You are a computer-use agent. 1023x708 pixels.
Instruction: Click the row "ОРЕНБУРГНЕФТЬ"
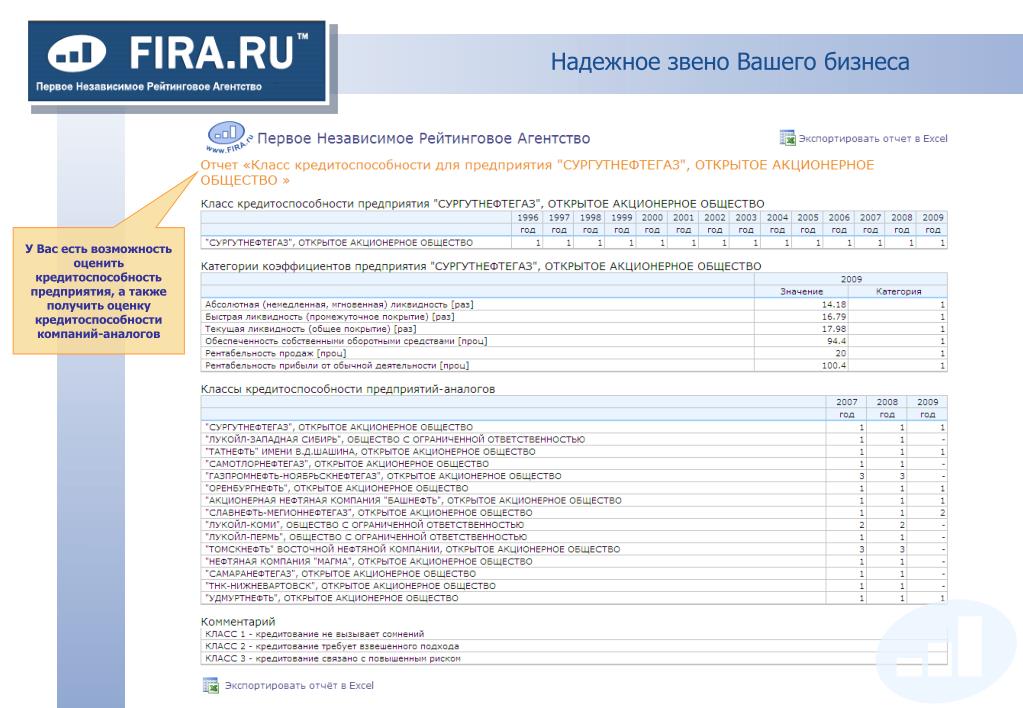pos(574,488)
